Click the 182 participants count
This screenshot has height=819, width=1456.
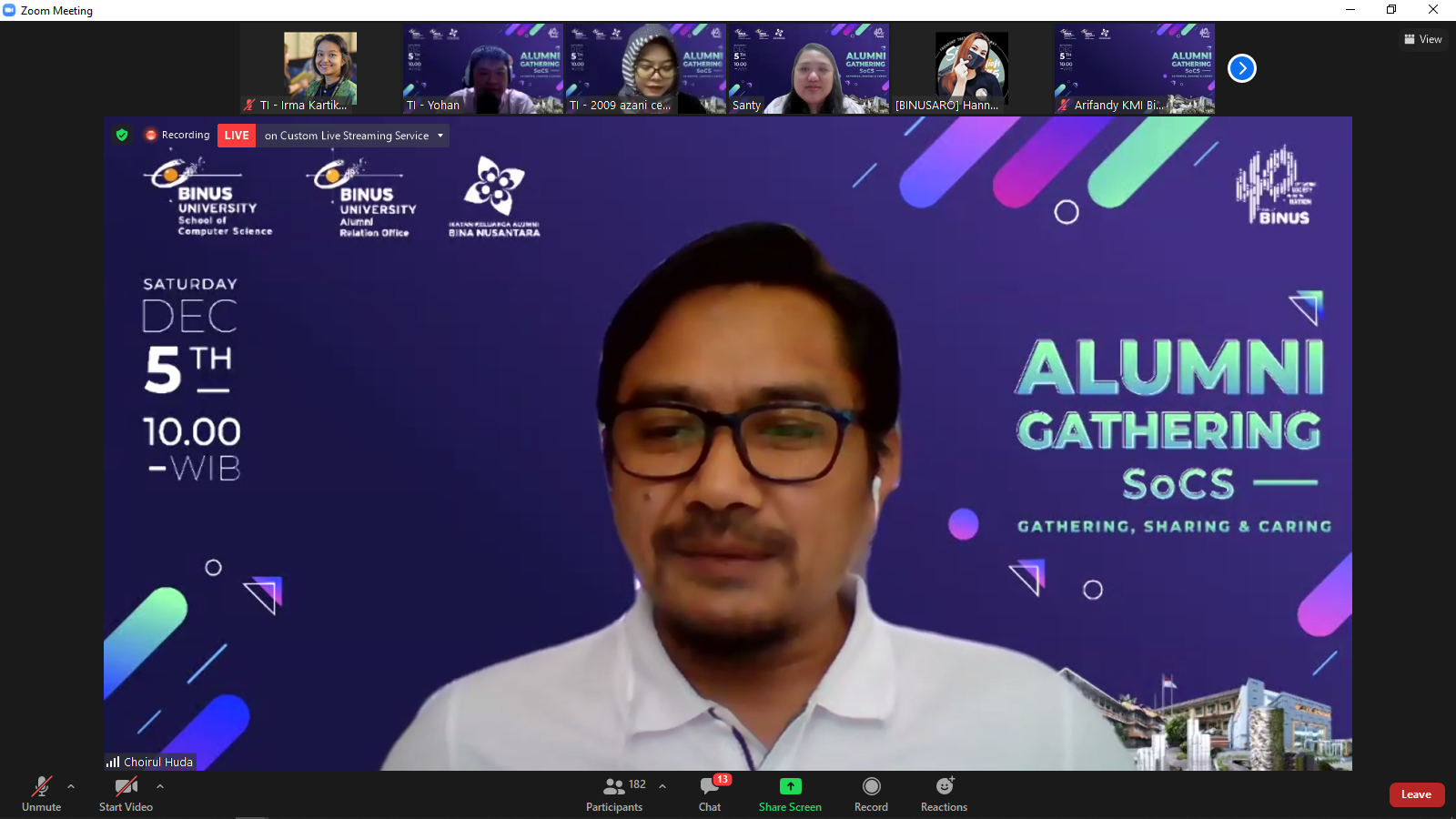(x=637, y=784)
